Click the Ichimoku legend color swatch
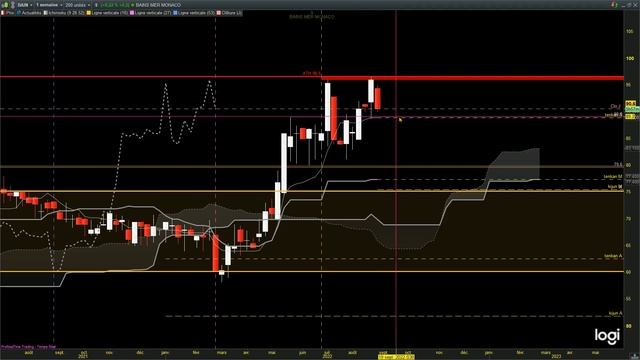Screen dimensions: 640x360 pos(46,13)
